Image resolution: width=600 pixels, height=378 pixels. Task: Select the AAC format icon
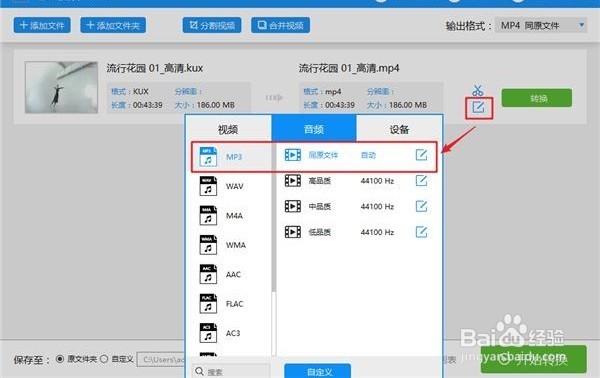click(x=208, y=274)
